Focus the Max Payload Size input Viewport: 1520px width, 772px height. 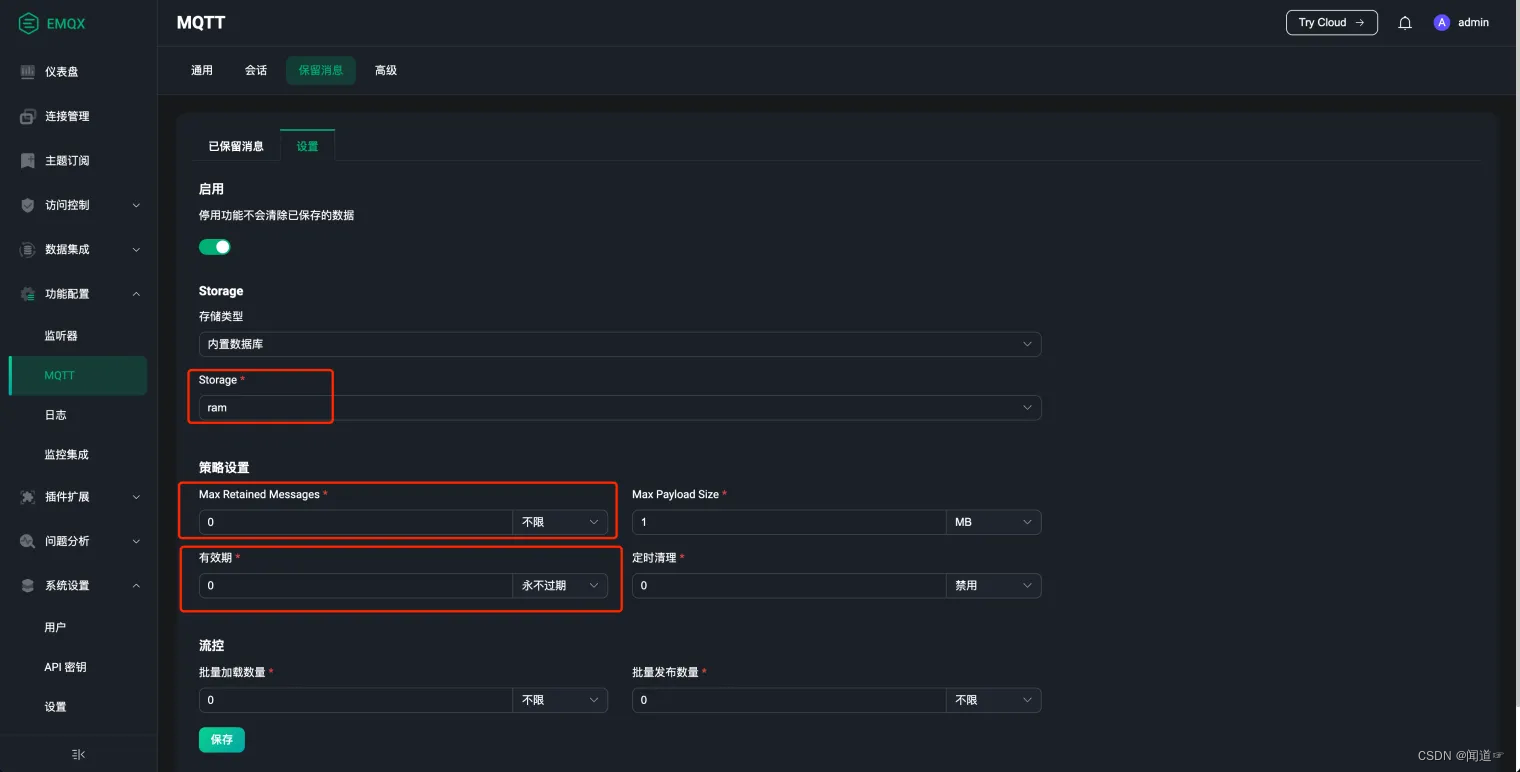point(789,522)
